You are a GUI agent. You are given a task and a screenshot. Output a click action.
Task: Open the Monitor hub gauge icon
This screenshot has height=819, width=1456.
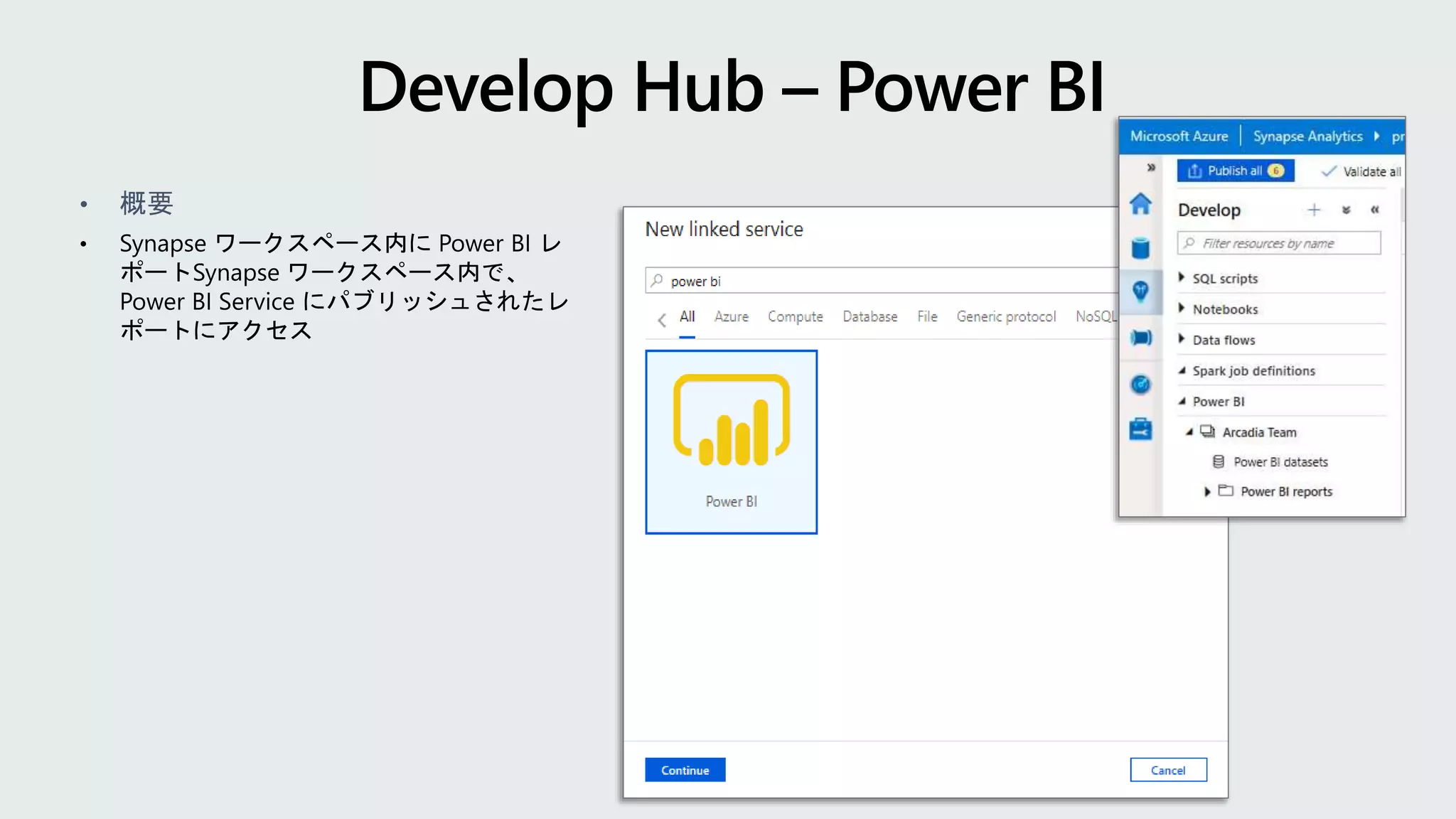click(x=1140, y=385)
